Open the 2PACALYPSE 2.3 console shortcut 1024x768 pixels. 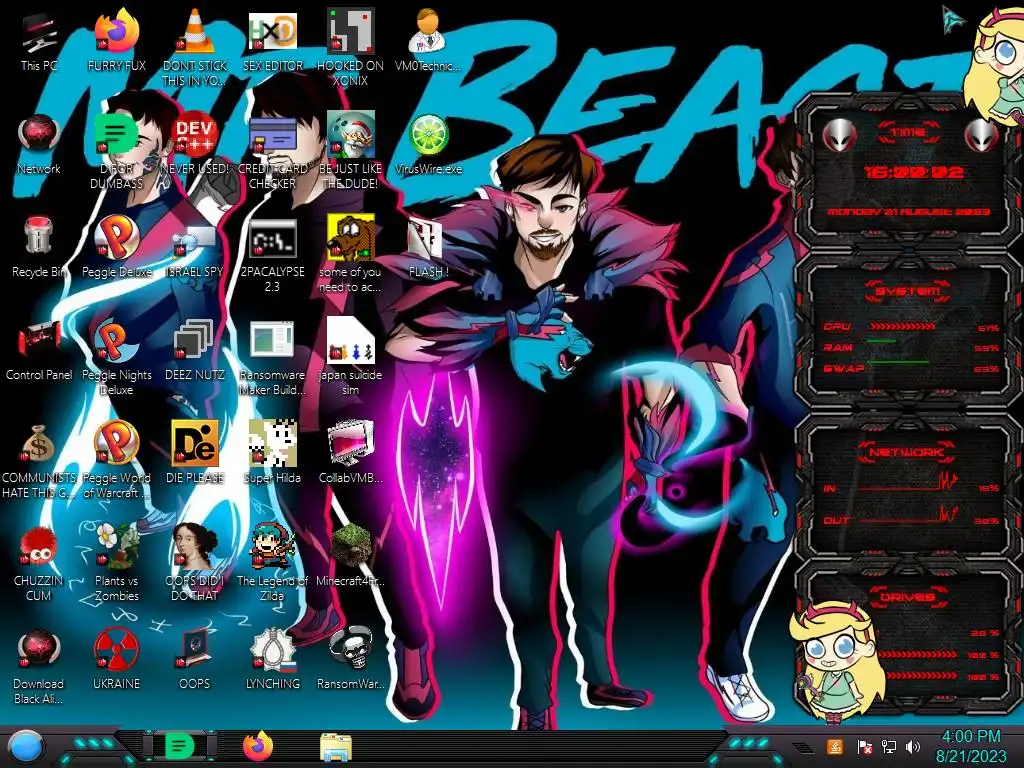[273, 255]
